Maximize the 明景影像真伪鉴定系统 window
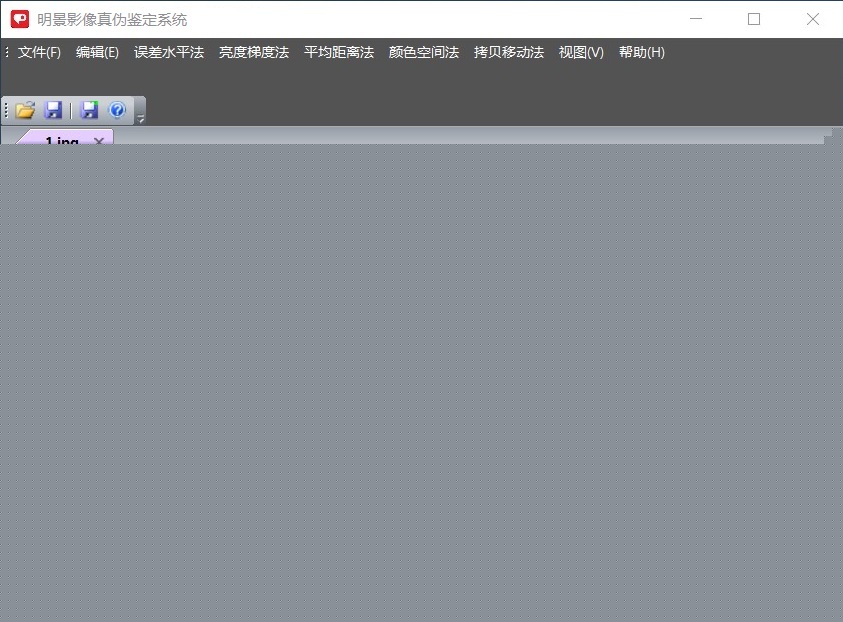 coord(754,19)
